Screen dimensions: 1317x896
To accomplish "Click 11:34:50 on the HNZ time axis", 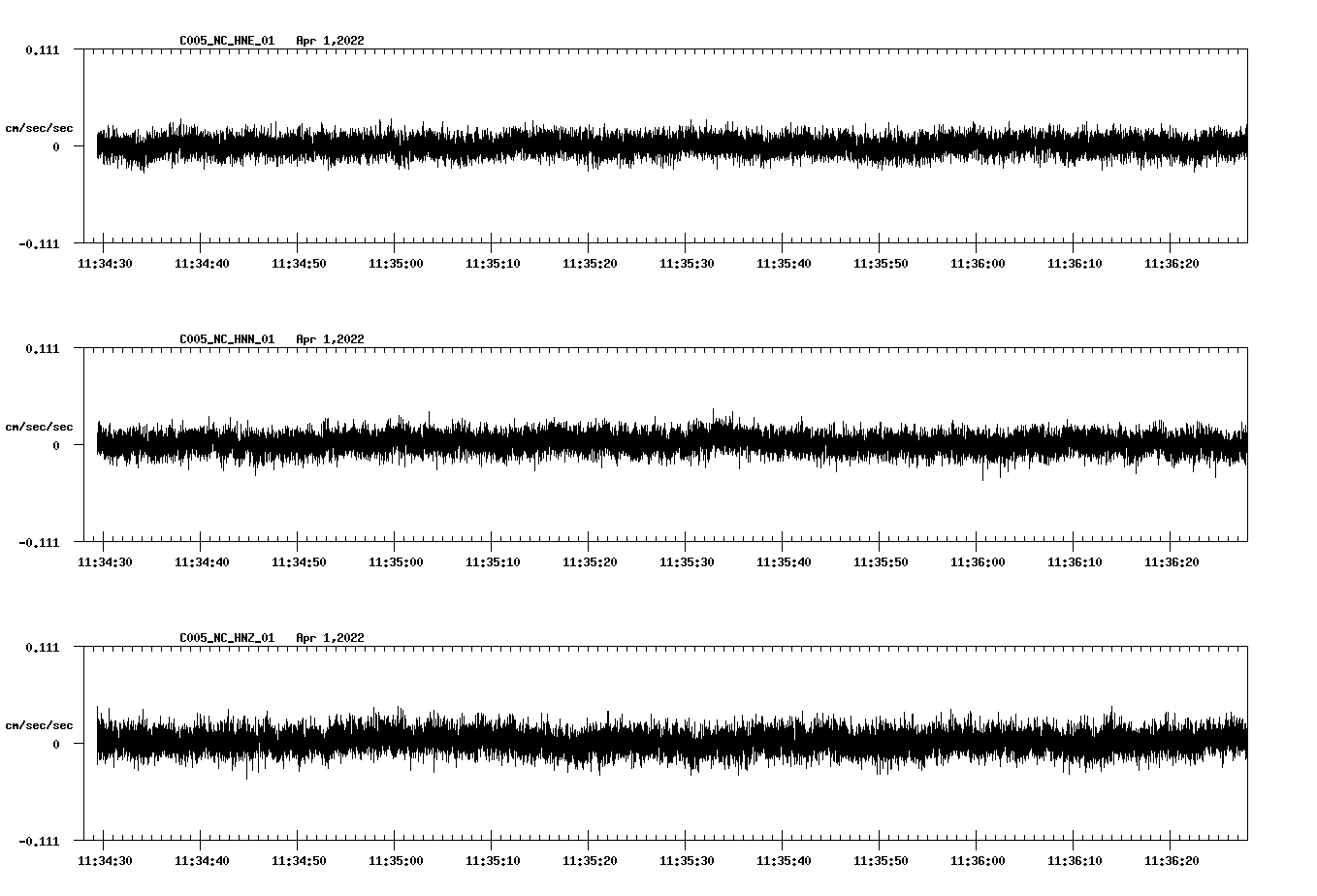I will click(x=299, y=861).
